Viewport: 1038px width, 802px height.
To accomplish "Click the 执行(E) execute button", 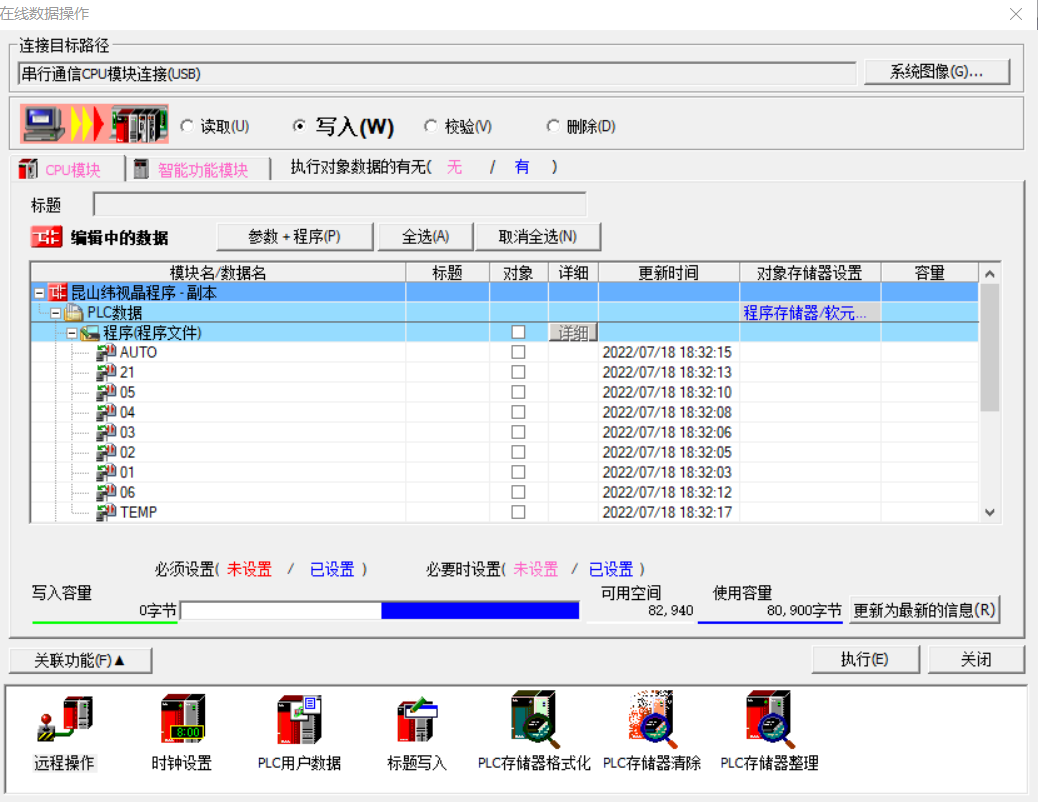I will tap(864, 660).
